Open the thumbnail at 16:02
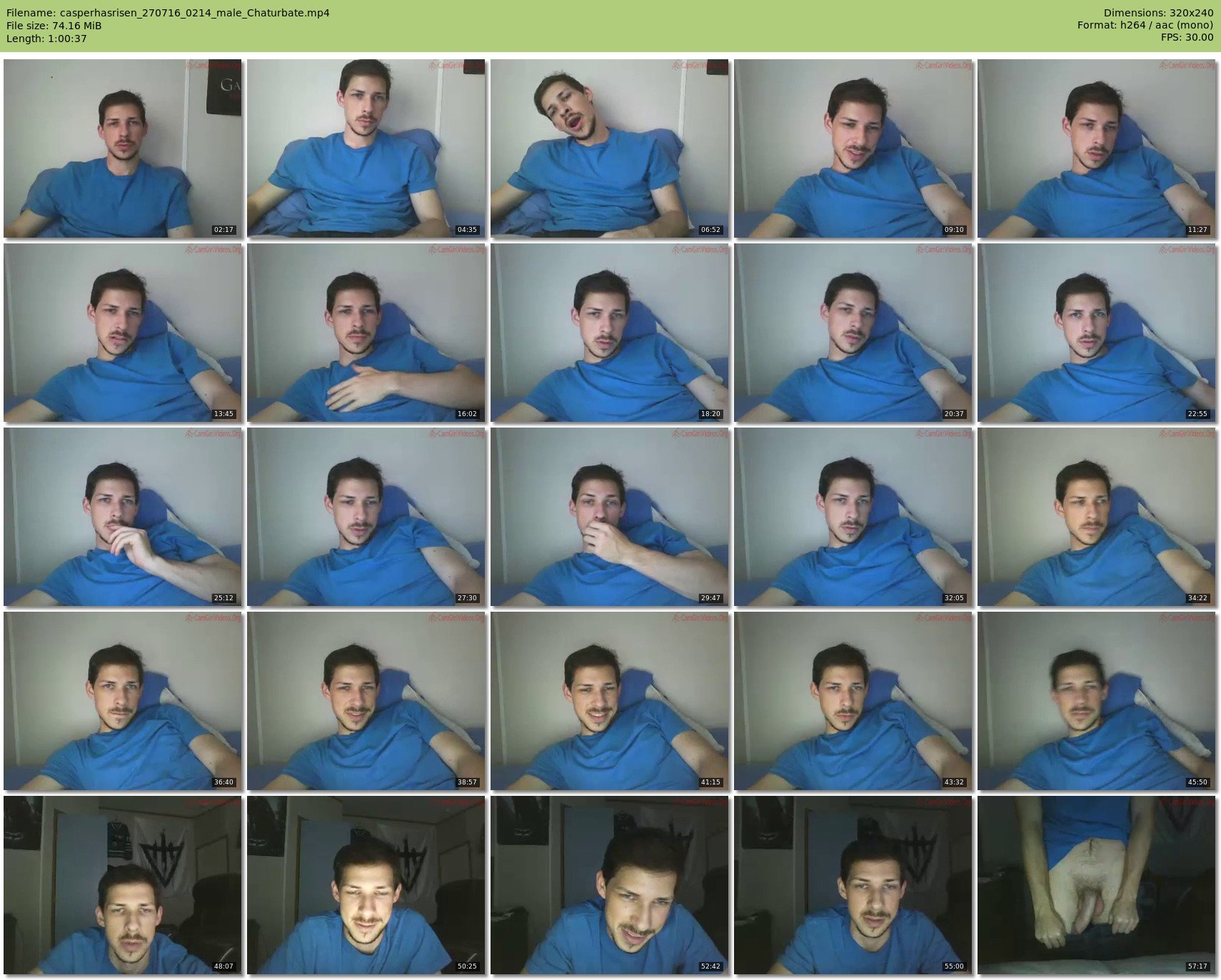 click(x=366, y=333)
